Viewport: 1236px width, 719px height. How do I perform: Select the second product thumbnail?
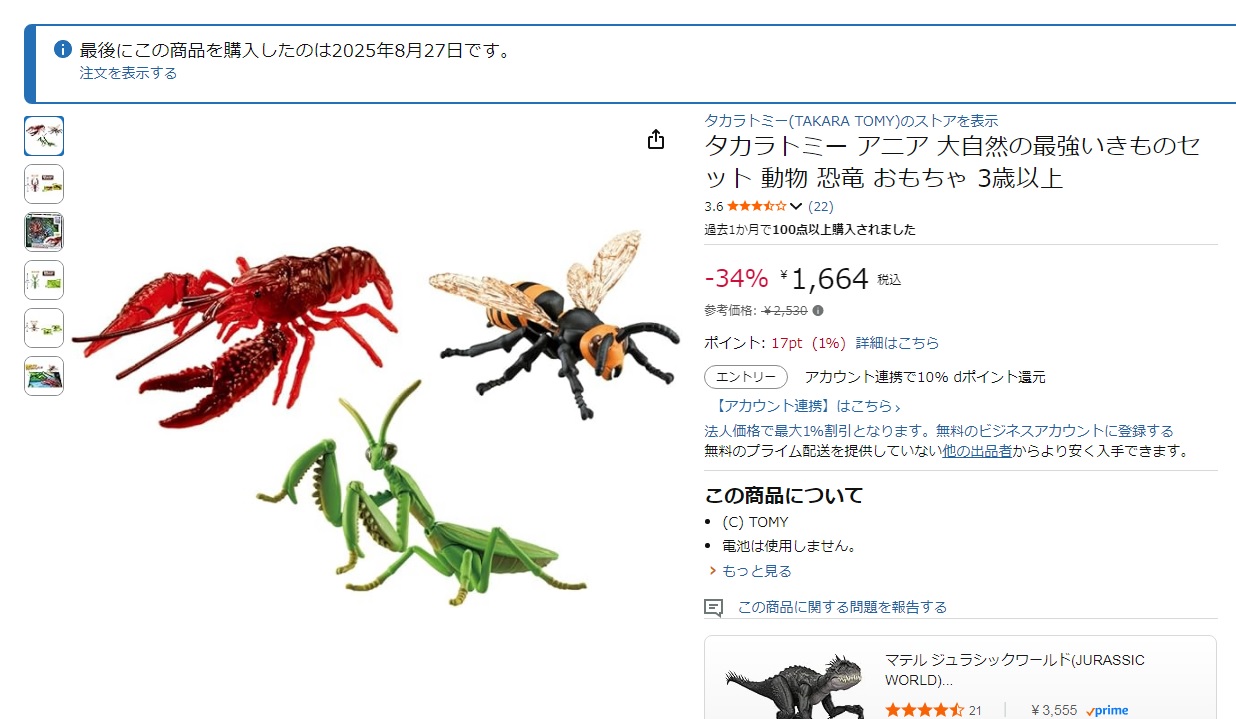pyautogui.click(x=44, y=184)
